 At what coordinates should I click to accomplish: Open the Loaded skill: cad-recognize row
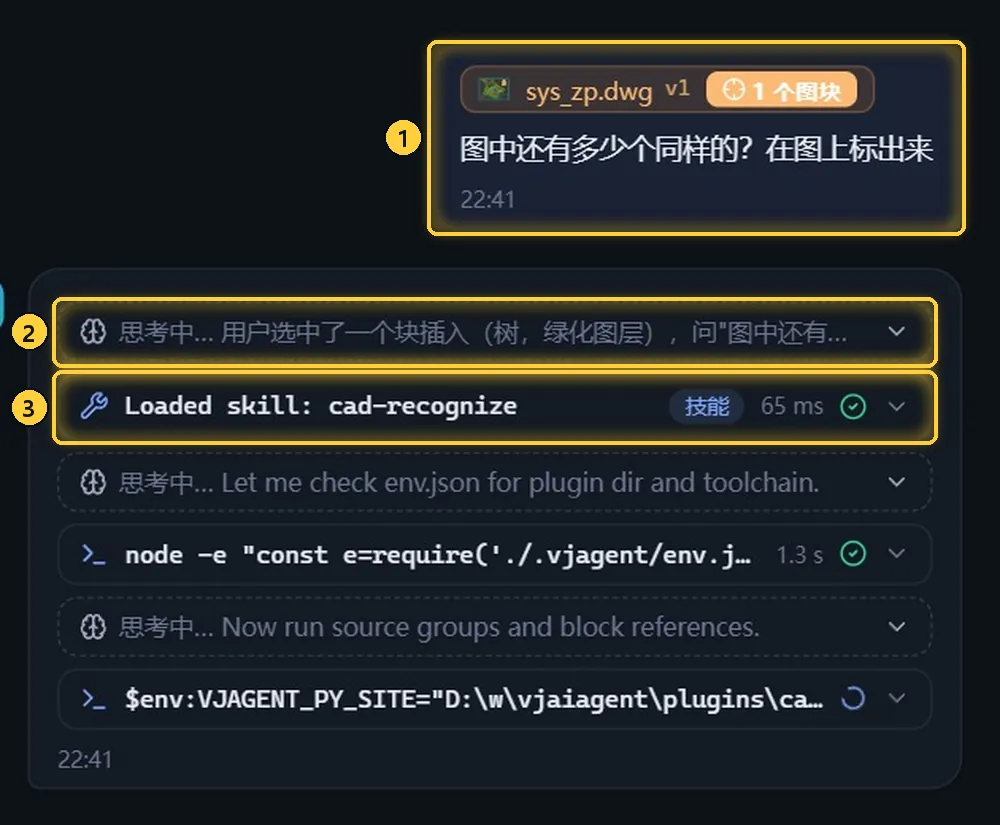[x=494, y=407]
